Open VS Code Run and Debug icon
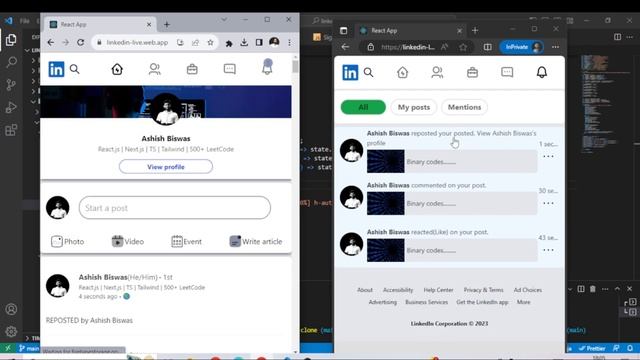 coord(11,107)
